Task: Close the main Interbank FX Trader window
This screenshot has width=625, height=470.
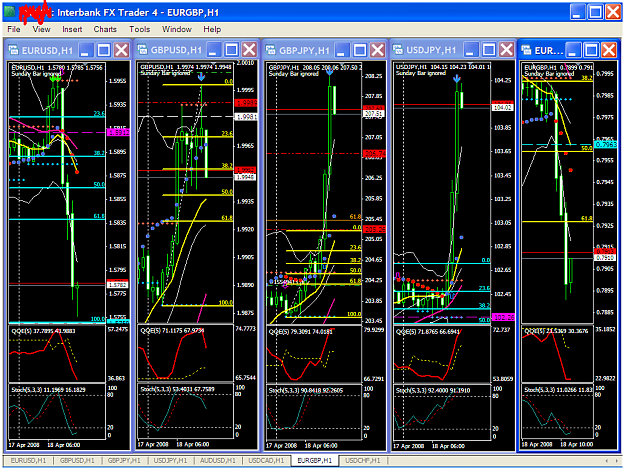Action: (x=613, y=12)
